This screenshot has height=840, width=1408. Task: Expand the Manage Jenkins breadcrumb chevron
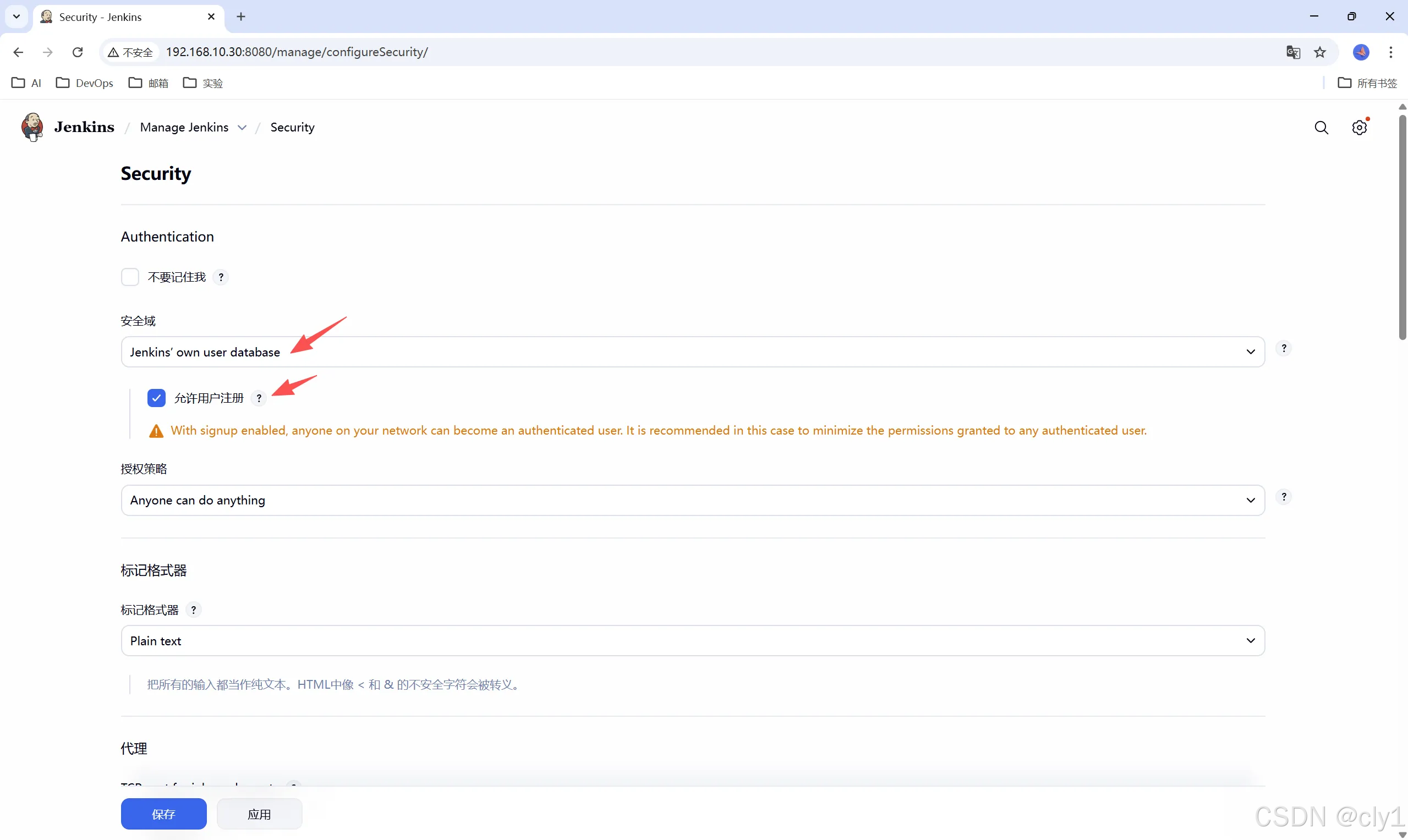tap(242, 128)
